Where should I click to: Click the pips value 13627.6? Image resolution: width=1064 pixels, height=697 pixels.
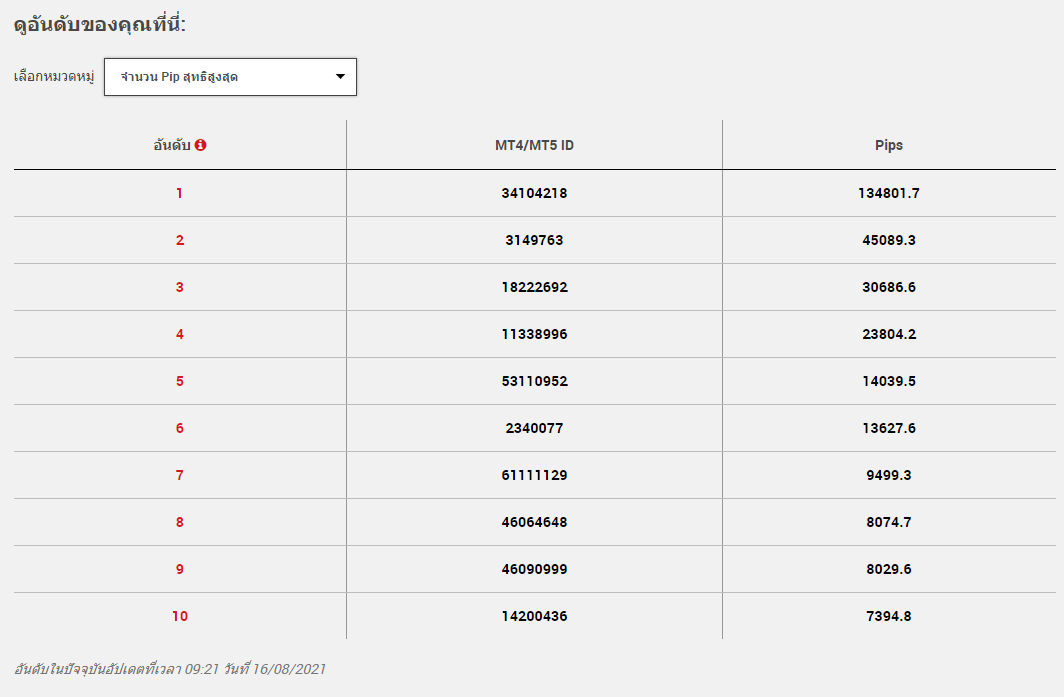click(x=889, y=428)
